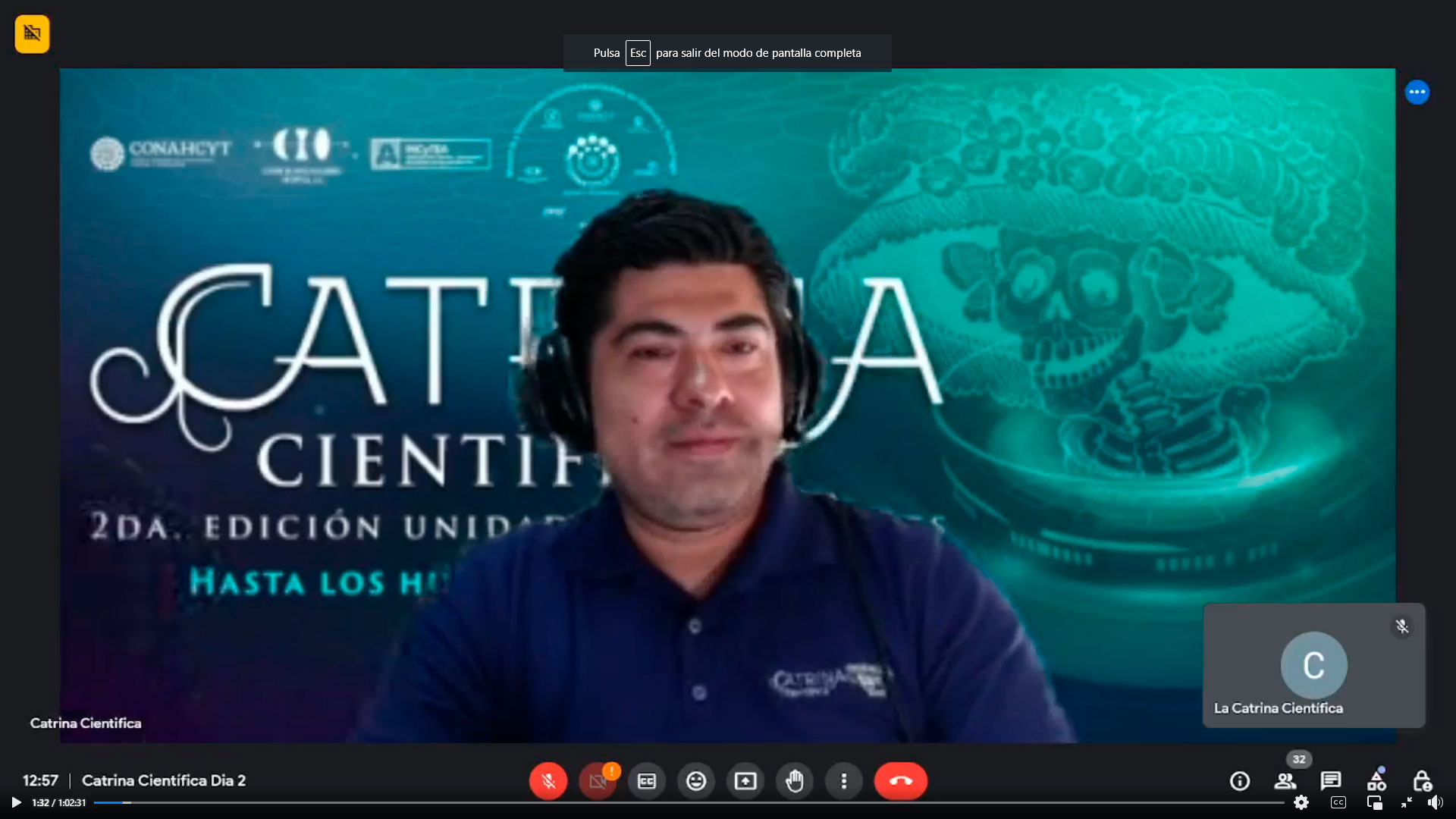
Task: Hang up with the red call button
Action: click(x=901, y=781)
